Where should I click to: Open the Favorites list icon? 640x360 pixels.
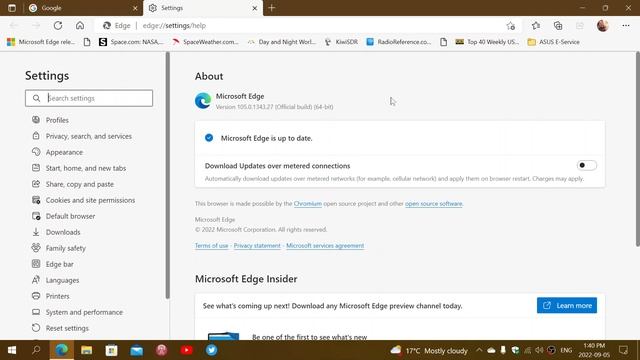(536, 26)
